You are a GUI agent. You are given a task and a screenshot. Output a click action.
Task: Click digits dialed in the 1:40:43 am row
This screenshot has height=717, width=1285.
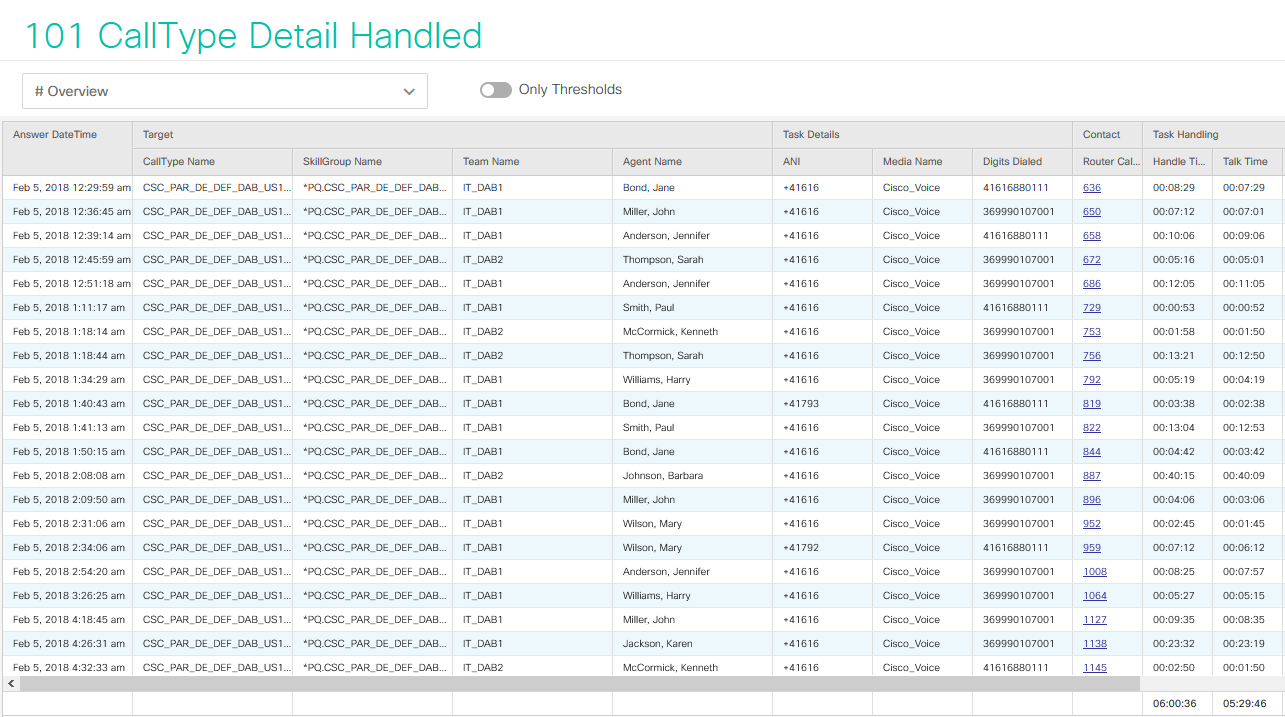pos(1016,404)
